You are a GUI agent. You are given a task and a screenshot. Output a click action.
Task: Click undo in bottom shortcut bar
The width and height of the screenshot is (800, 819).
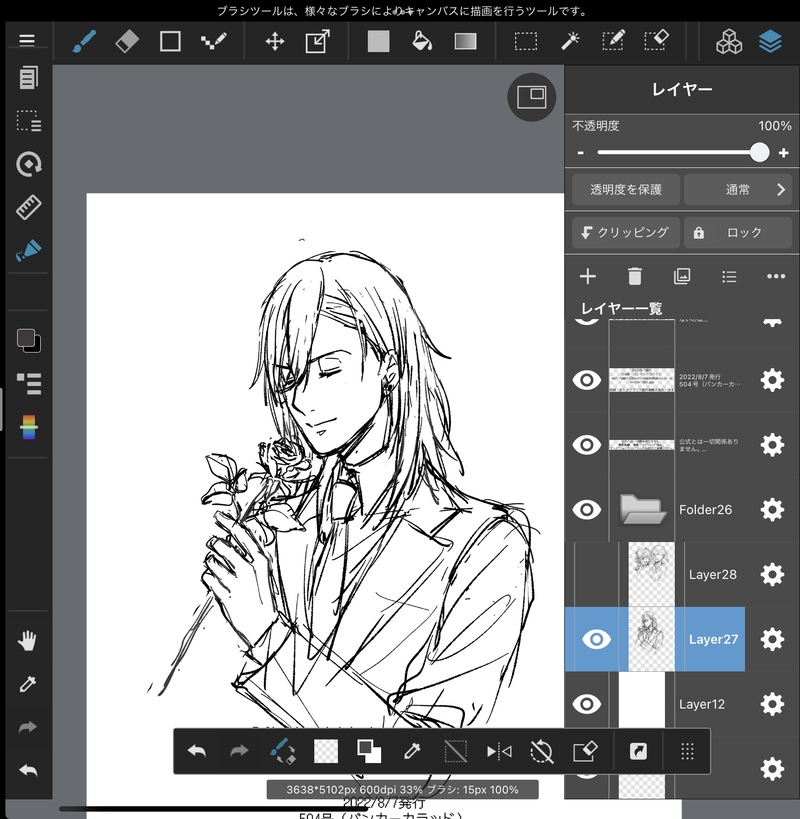[x=197, y=751]
